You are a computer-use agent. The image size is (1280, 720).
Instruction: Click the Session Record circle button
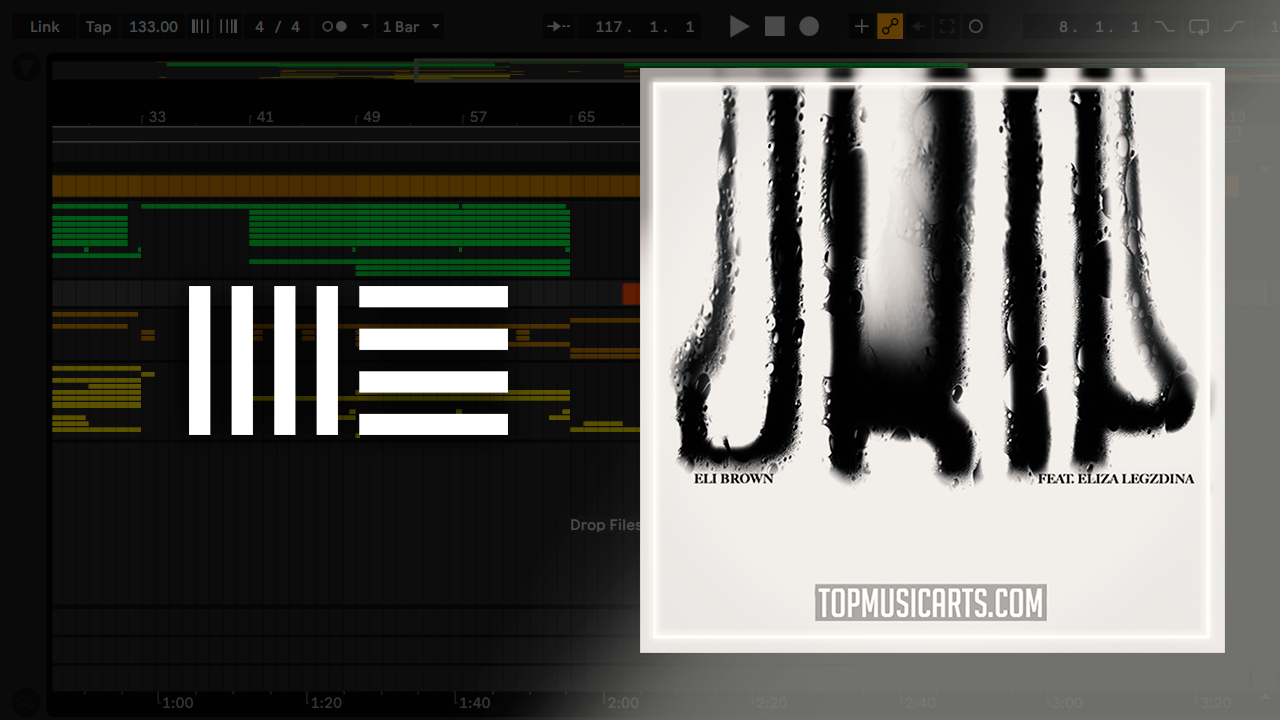pyautogui.click(x=976, y=27)
